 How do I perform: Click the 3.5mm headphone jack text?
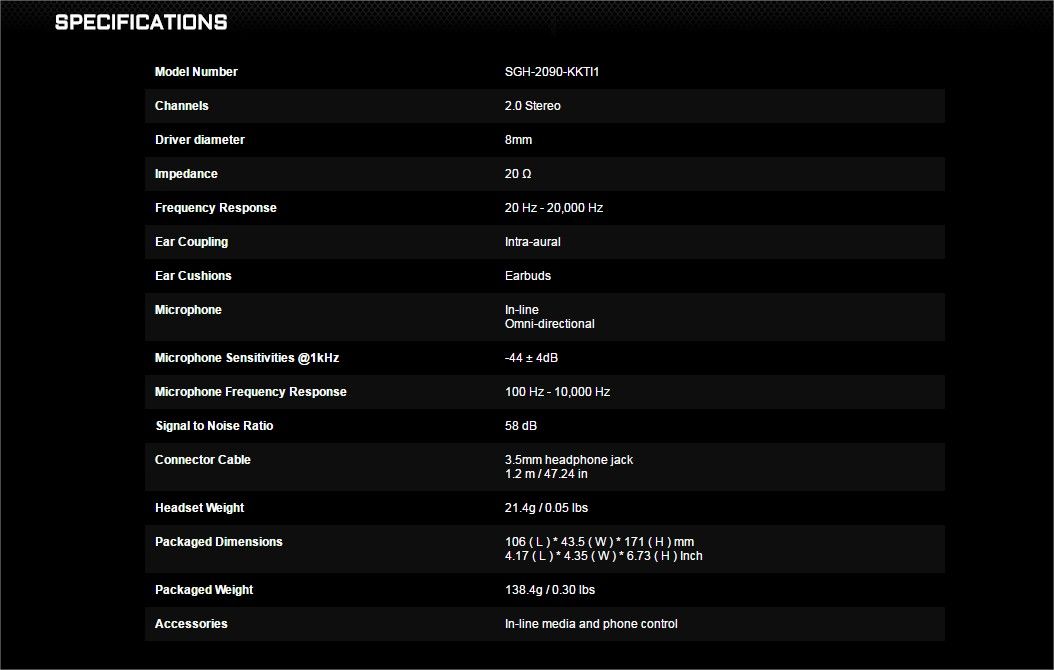(x=569, y=460)
